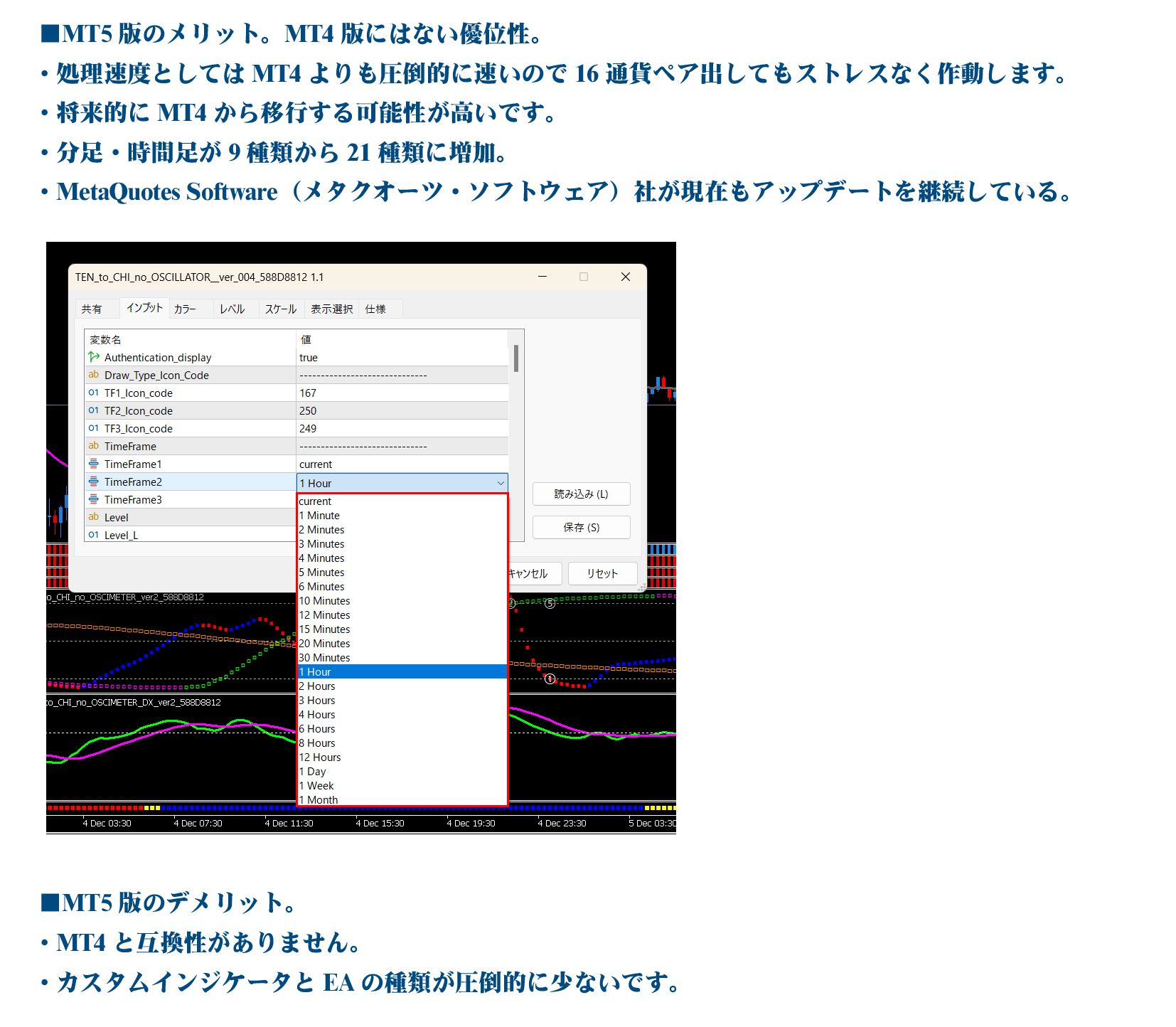
Task: Collapse the TimeFrame2 dropdown arrow
Action: pos(501,484)
